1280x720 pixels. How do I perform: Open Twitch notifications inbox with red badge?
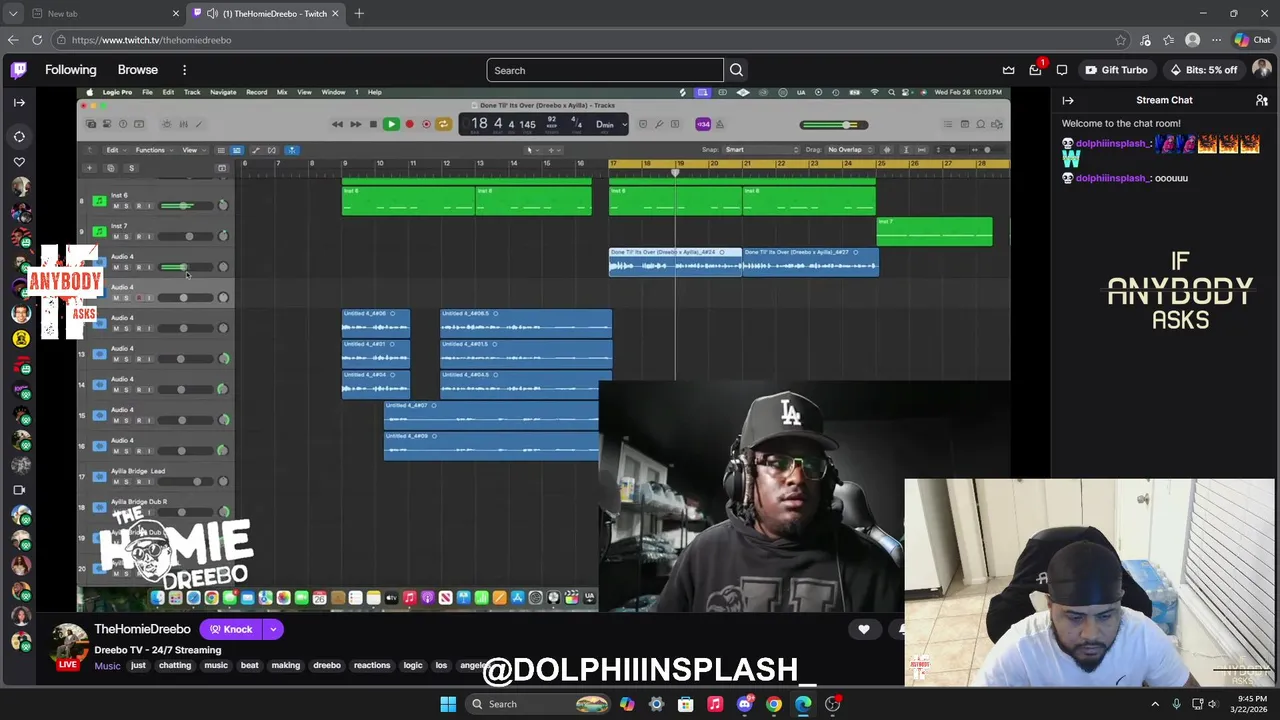click(1036, 70)
